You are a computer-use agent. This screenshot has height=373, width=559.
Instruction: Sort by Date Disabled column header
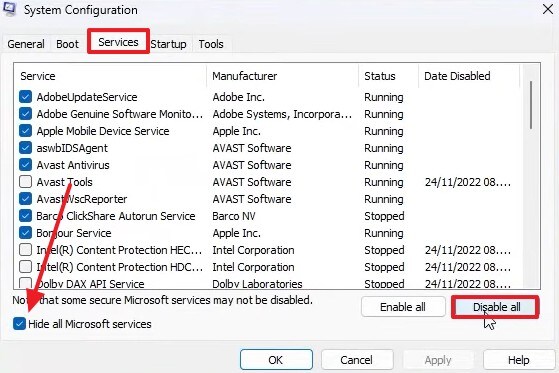pyautogui.click(x=469, y=76)
